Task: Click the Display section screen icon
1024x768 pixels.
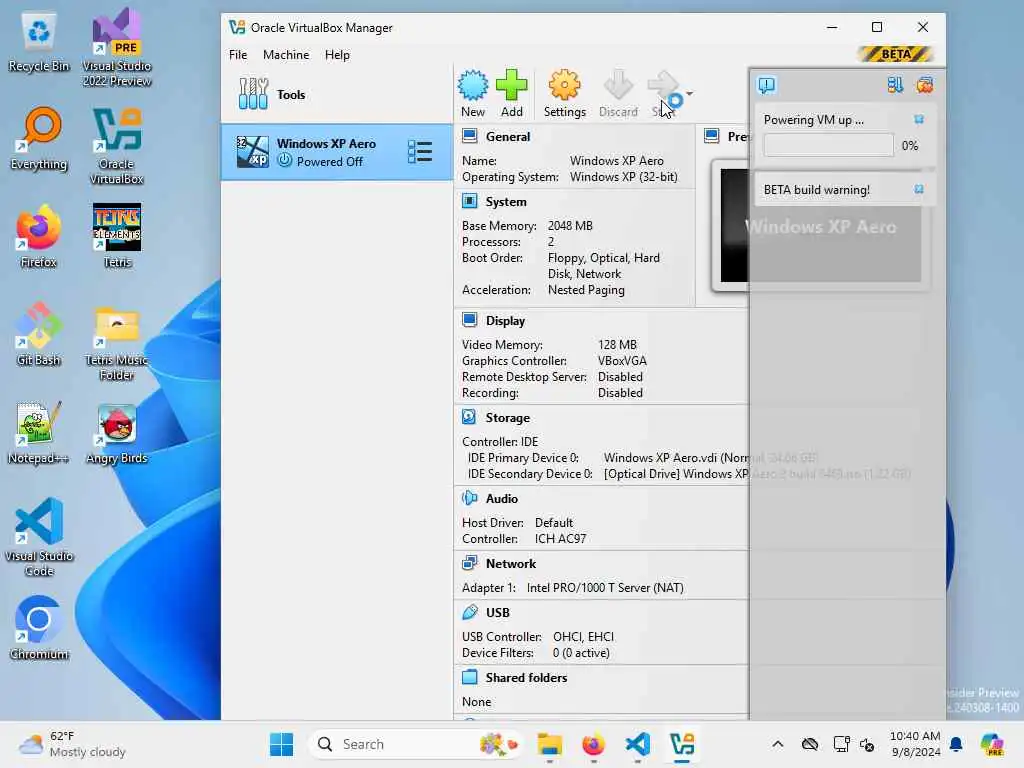Action: 470,320
